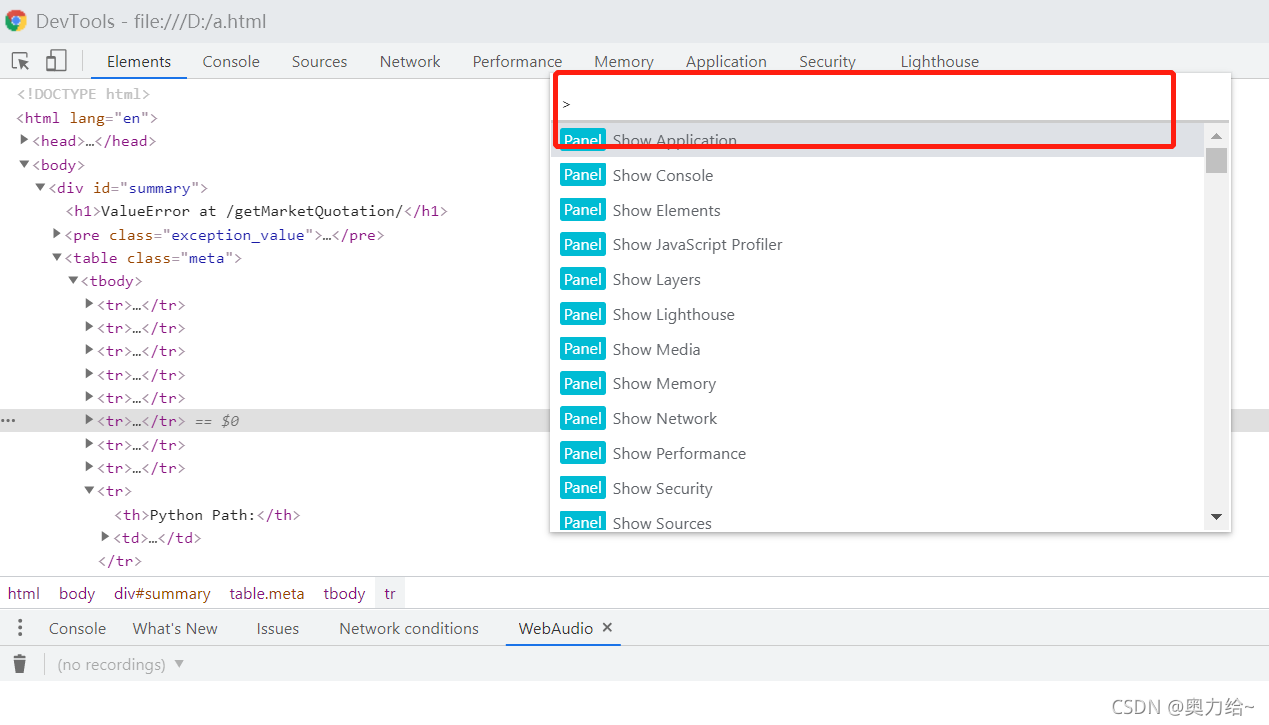Click the tr breadcrumb

click(x=390, y=593)
